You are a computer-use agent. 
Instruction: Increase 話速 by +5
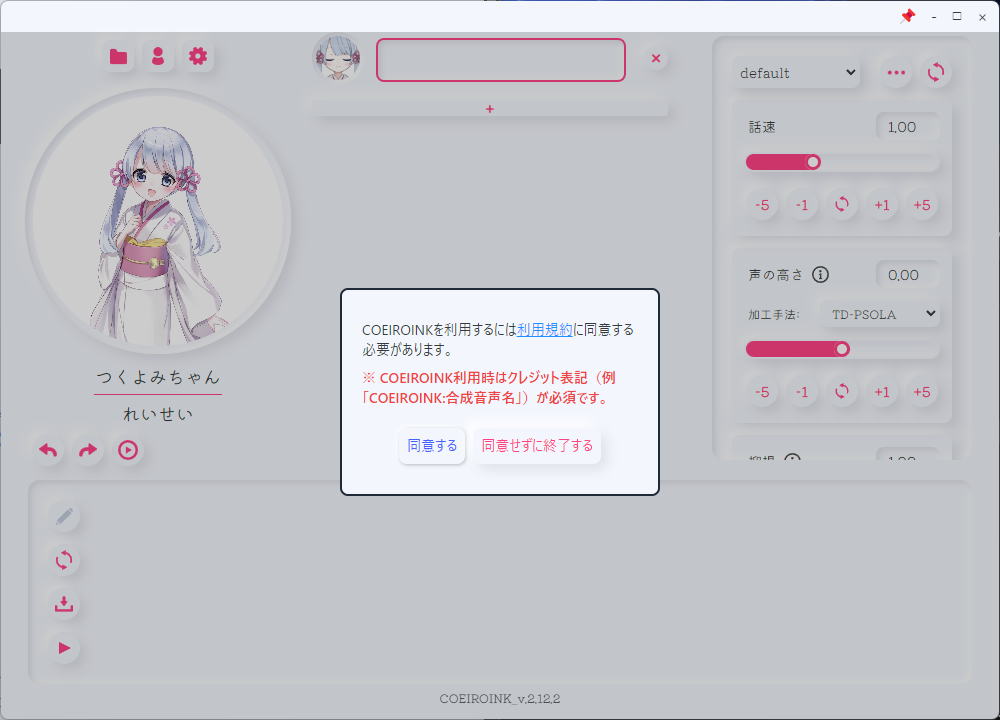[x=922, y=205]
